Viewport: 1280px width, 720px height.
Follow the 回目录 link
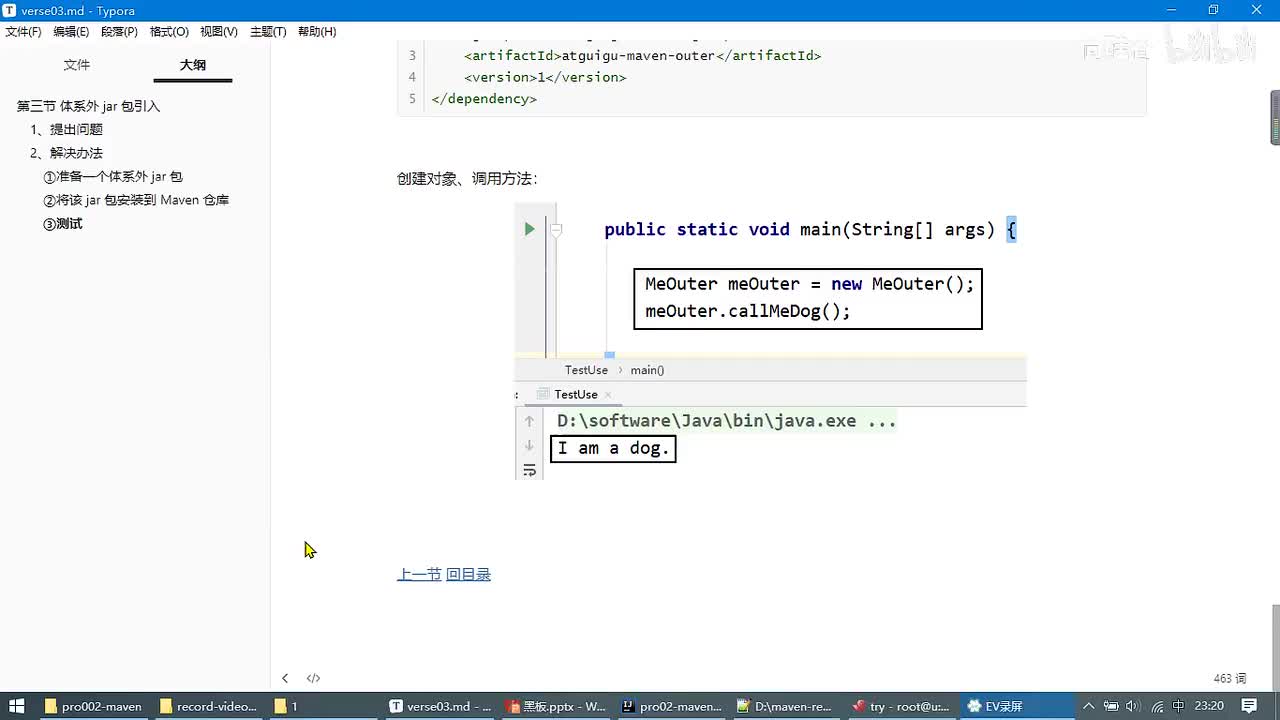[x=468, y=574]
